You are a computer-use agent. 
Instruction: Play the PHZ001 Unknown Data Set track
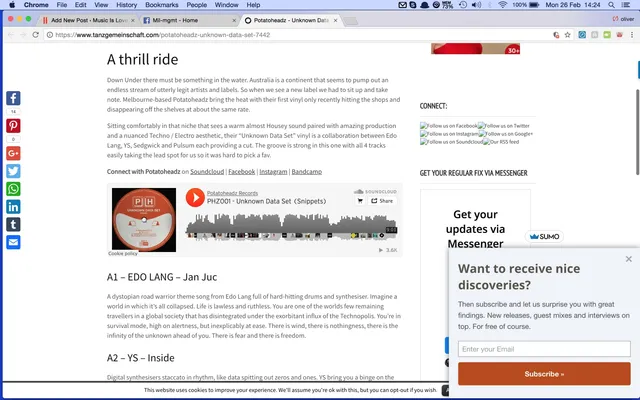pyautogui.click(x=195, y=198)
